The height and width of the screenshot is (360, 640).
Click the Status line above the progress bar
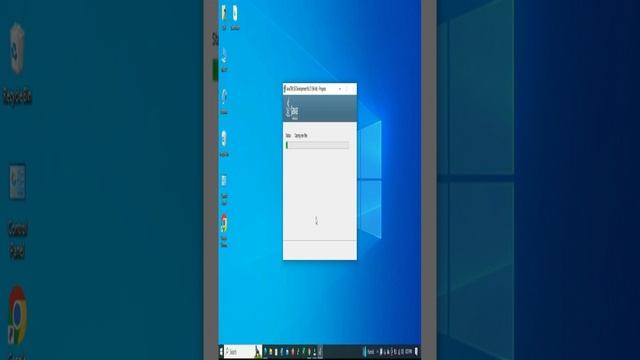click(296, 136)
